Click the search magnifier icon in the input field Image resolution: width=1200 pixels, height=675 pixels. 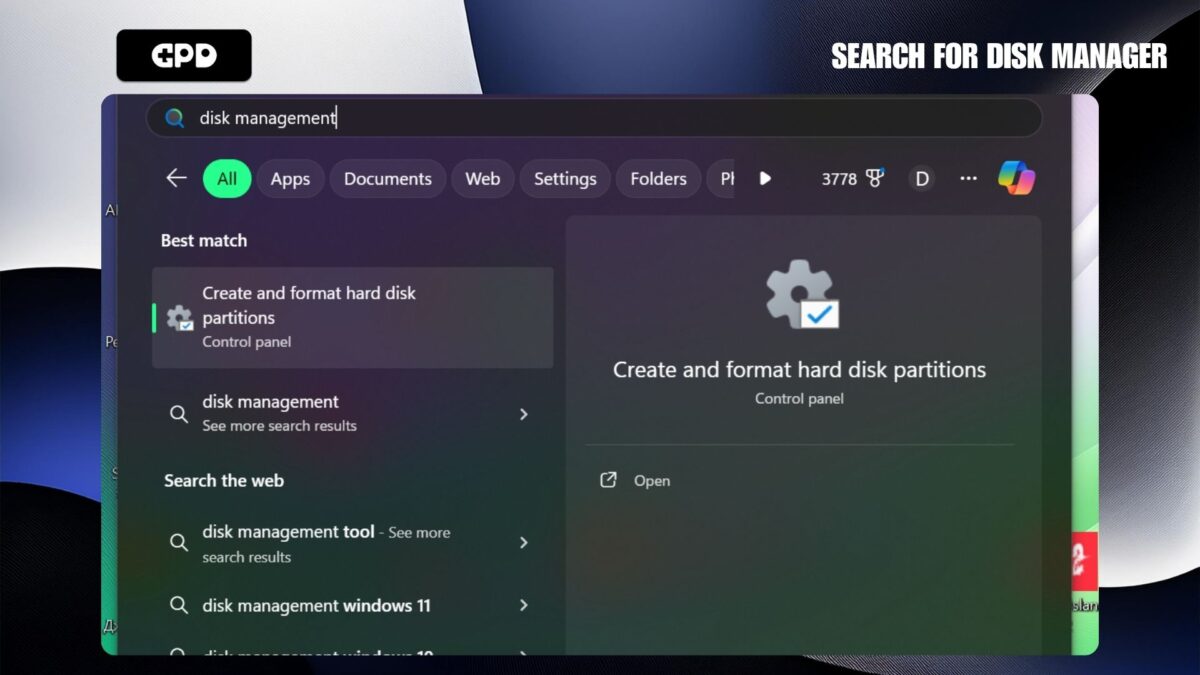174,117
